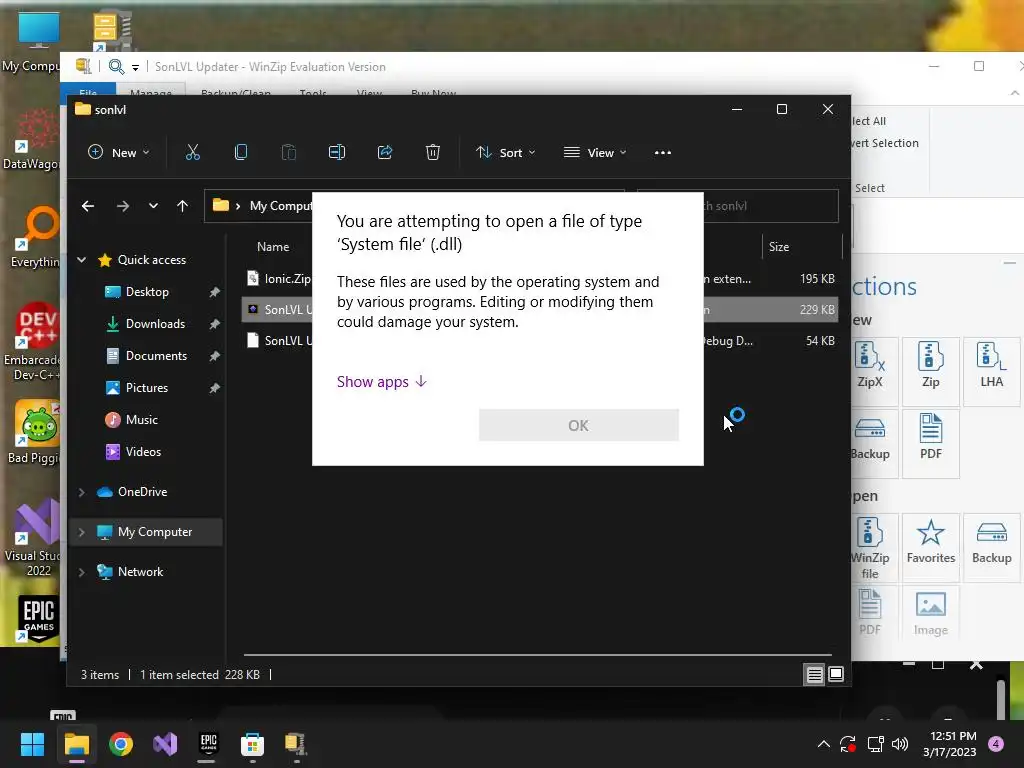Open the New dropdown button
The height and width of the screenshot is (768, 1024).
[x=119, y=153]
